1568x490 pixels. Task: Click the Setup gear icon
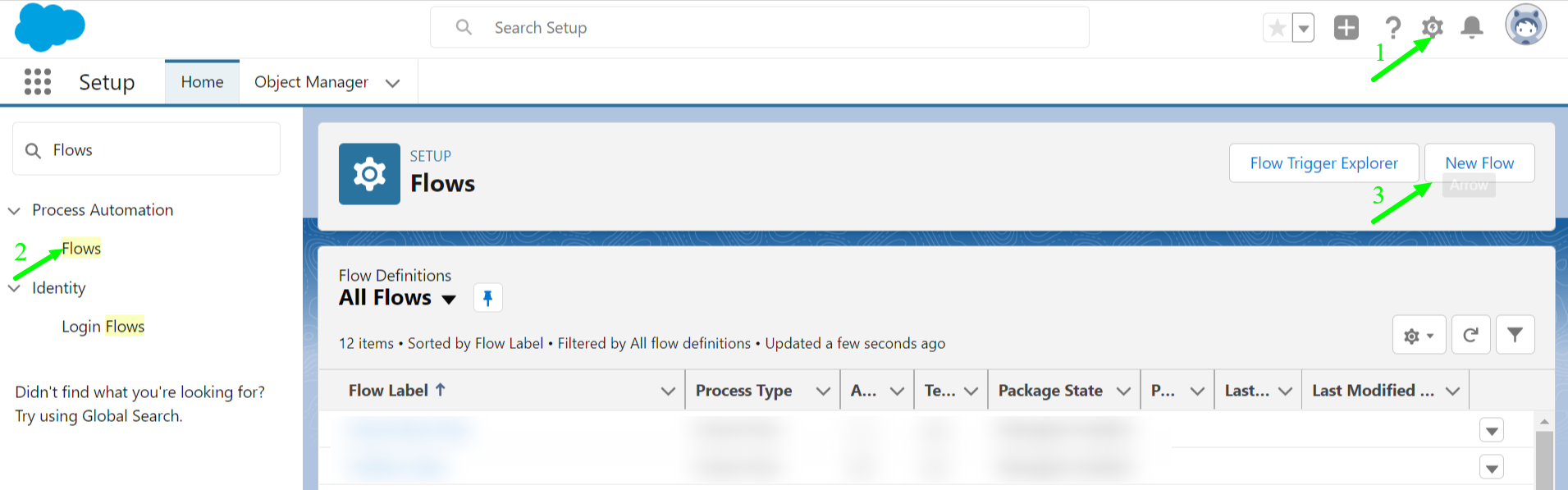point(1432,27)
